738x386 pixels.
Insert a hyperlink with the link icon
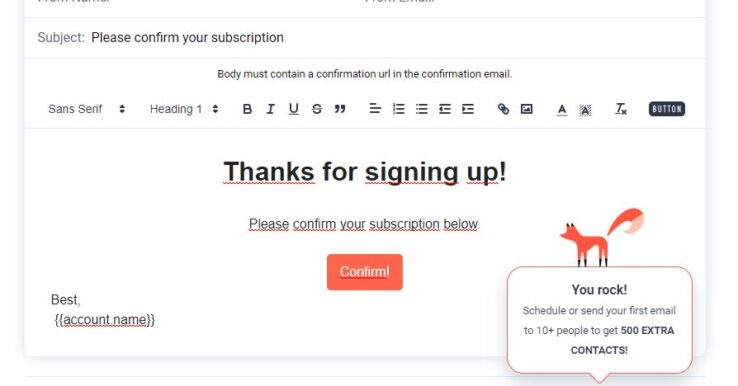pyautogui.click(x=503, y=109)
